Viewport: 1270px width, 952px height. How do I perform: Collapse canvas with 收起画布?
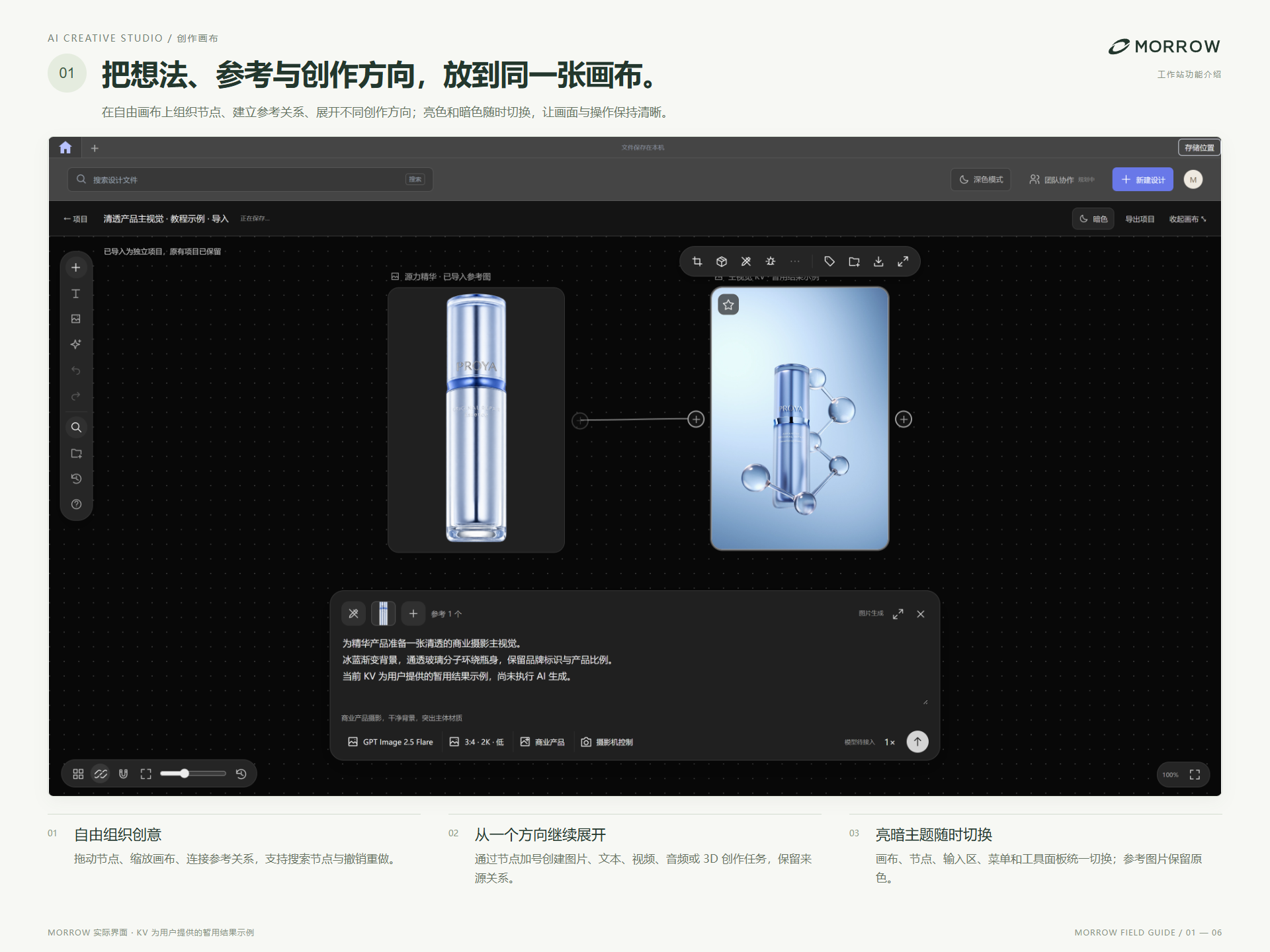coord(1187,219)
